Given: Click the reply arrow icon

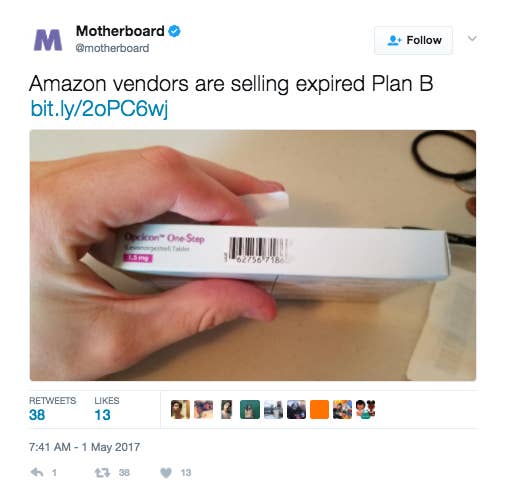Looking at the screenshot, I should (37, 472).
